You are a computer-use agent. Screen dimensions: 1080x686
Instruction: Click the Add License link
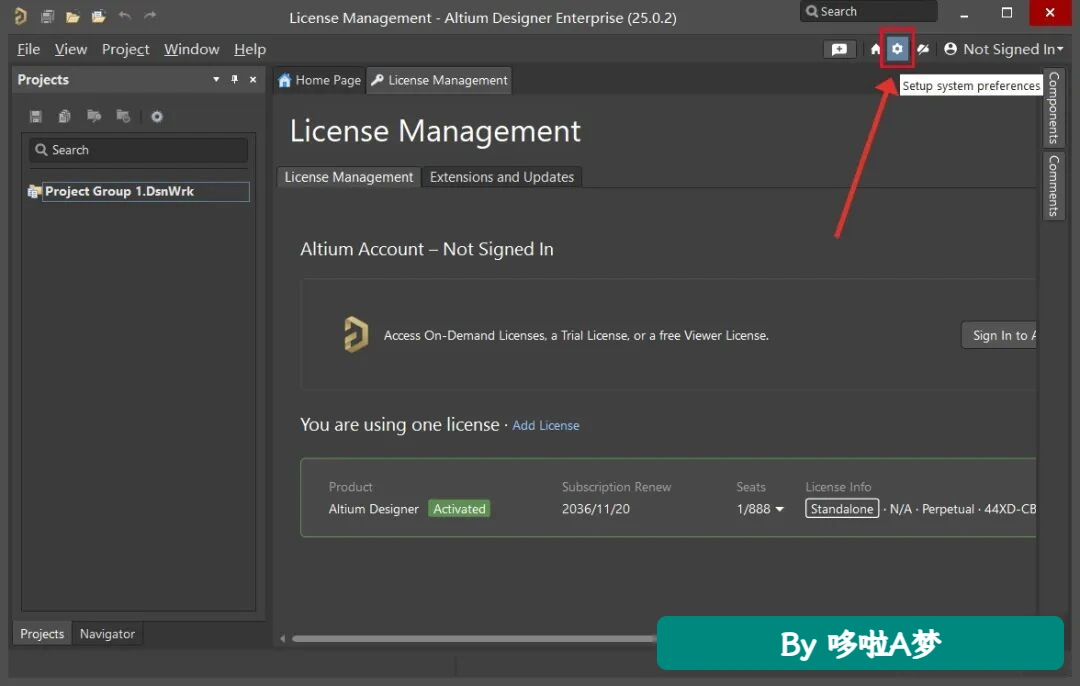[546, 426]
